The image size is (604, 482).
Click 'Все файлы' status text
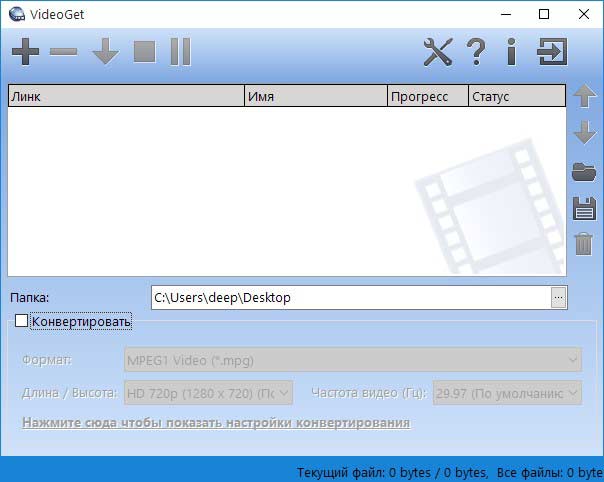click(529, 472)
